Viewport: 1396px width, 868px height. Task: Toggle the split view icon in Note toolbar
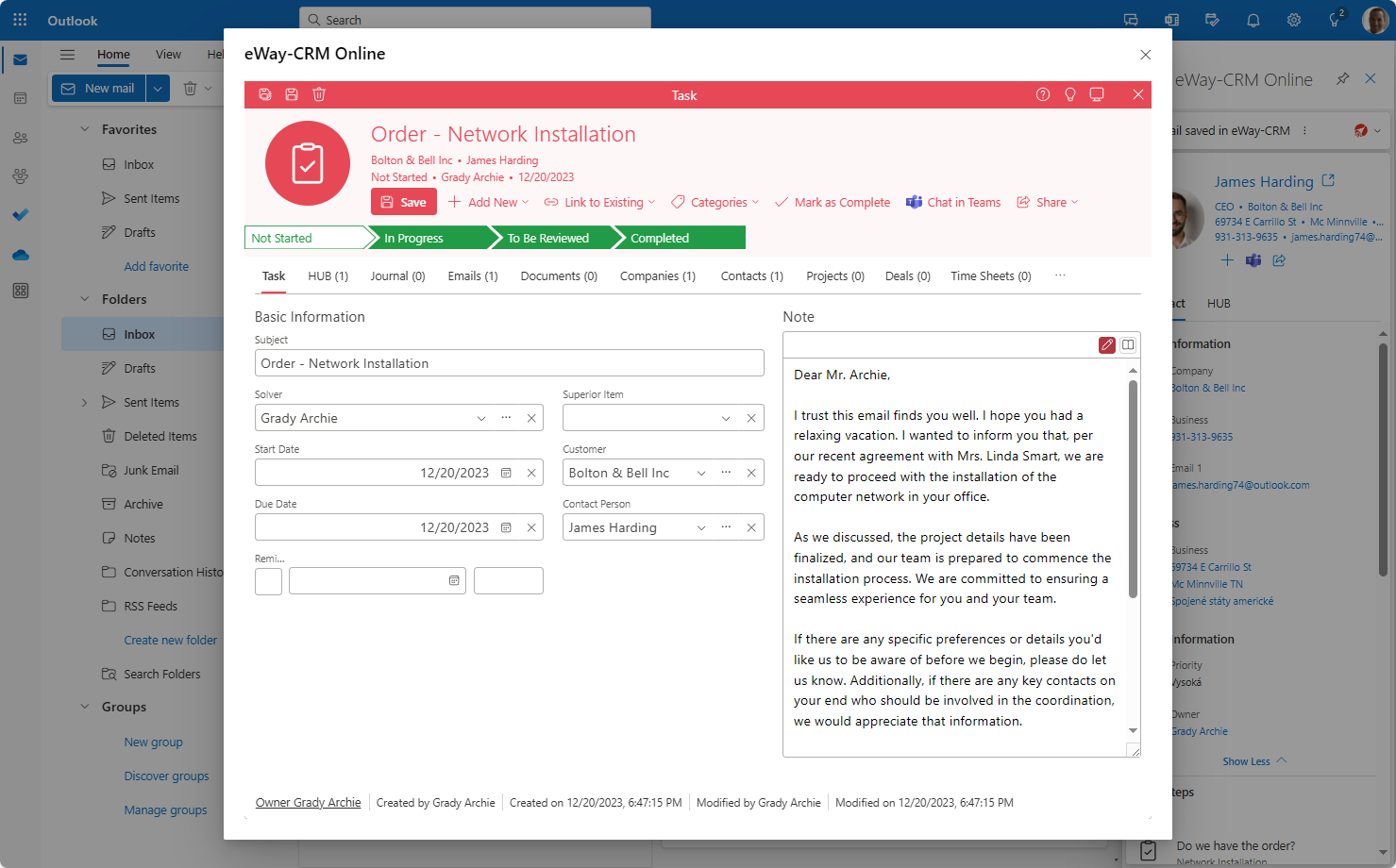pyautogui.click(x=1128, y=345)
